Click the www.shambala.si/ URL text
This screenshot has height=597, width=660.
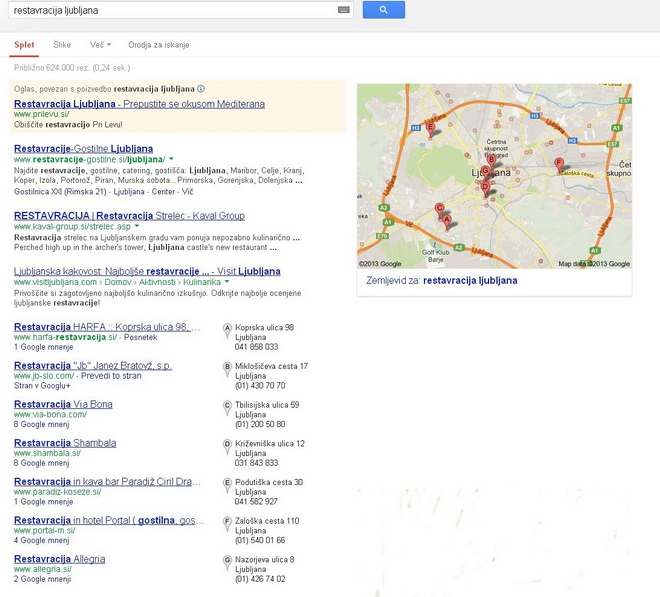coord(47,453)
